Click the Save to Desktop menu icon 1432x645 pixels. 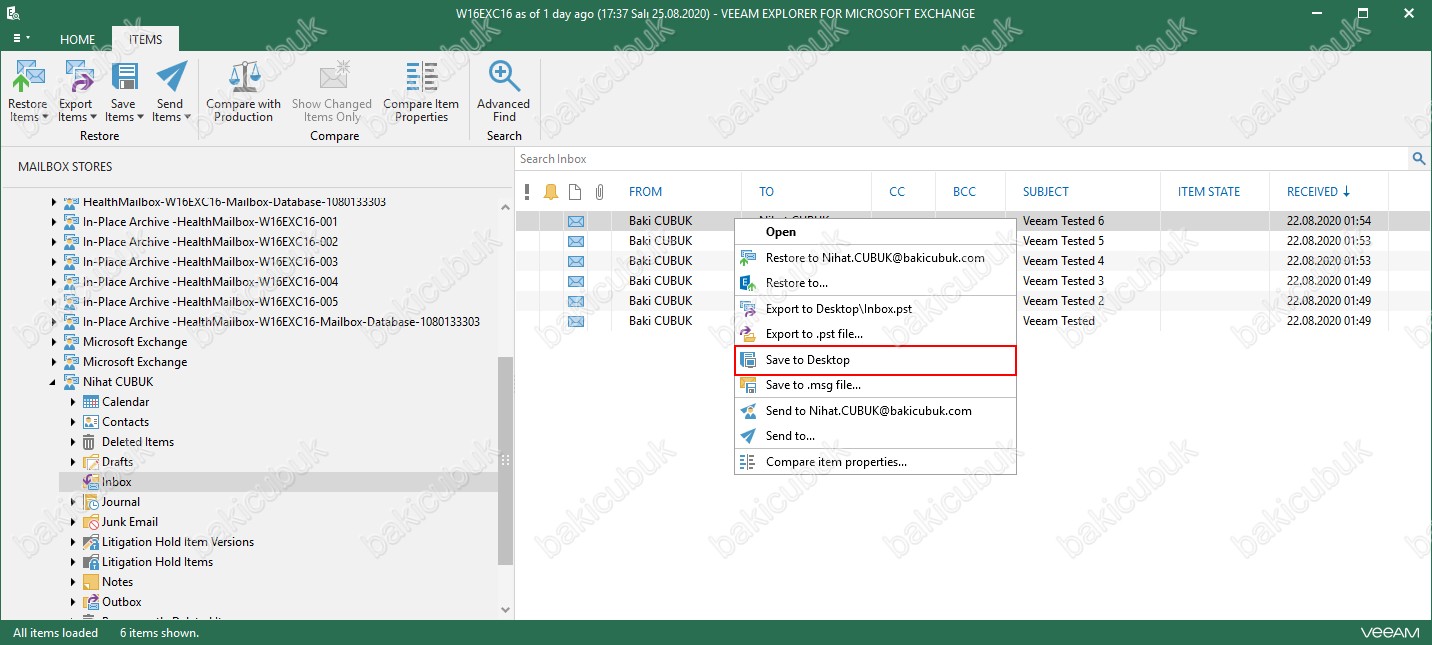click(748, 360)
